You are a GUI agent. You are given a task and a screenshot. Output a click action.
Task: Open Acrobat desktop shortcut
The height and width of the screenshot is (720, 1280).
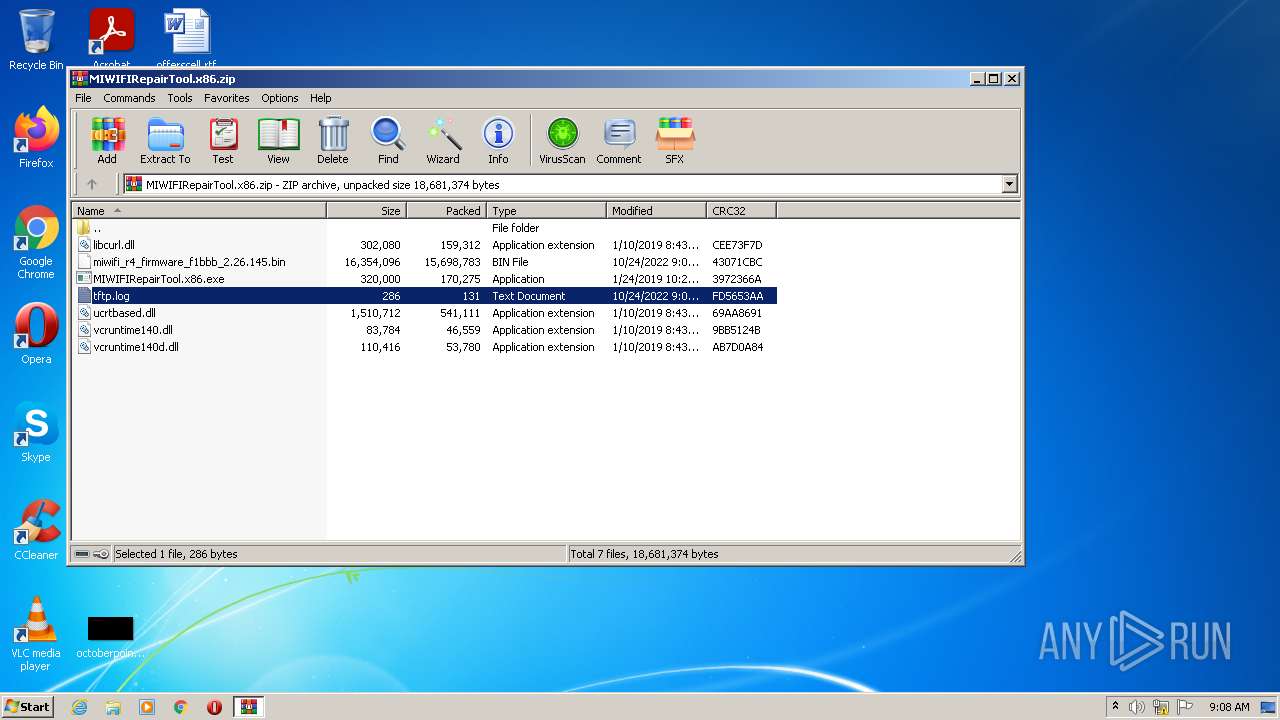[x=111, y=36]
